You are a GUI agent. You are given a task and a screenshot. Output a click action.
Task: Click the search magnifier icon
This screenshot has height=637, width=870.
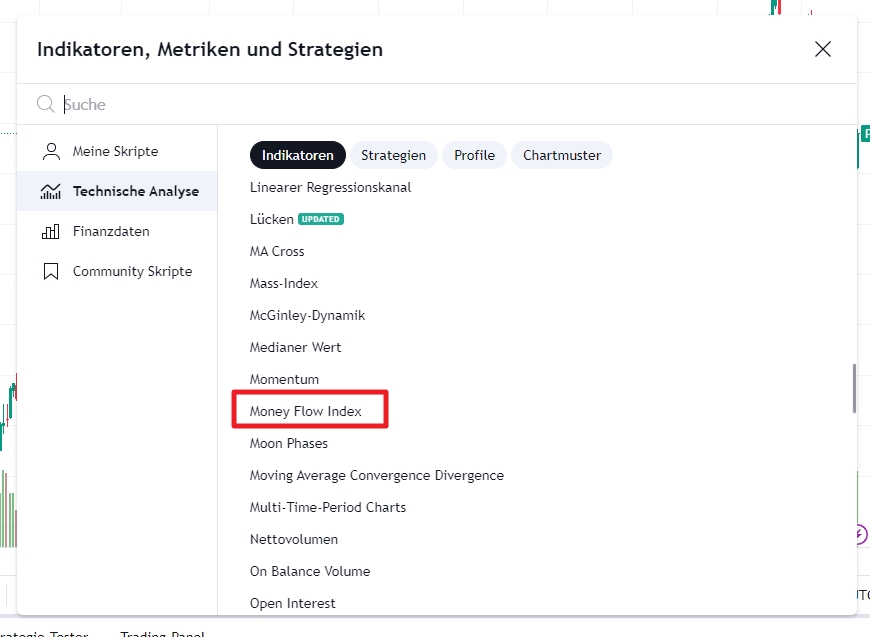click(45, 104)
